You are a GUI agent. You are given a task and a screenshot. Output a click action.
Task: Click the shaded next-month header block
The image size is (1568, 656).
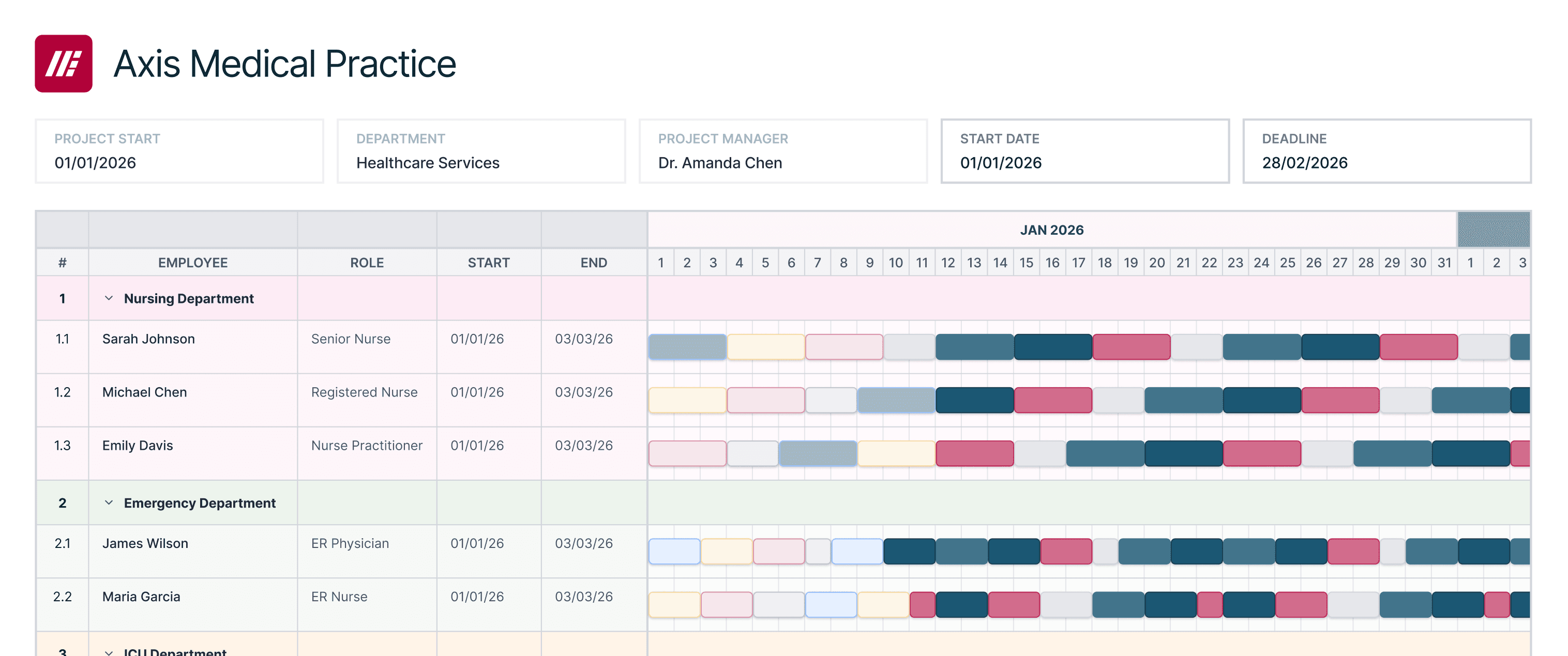[1494, 230]
